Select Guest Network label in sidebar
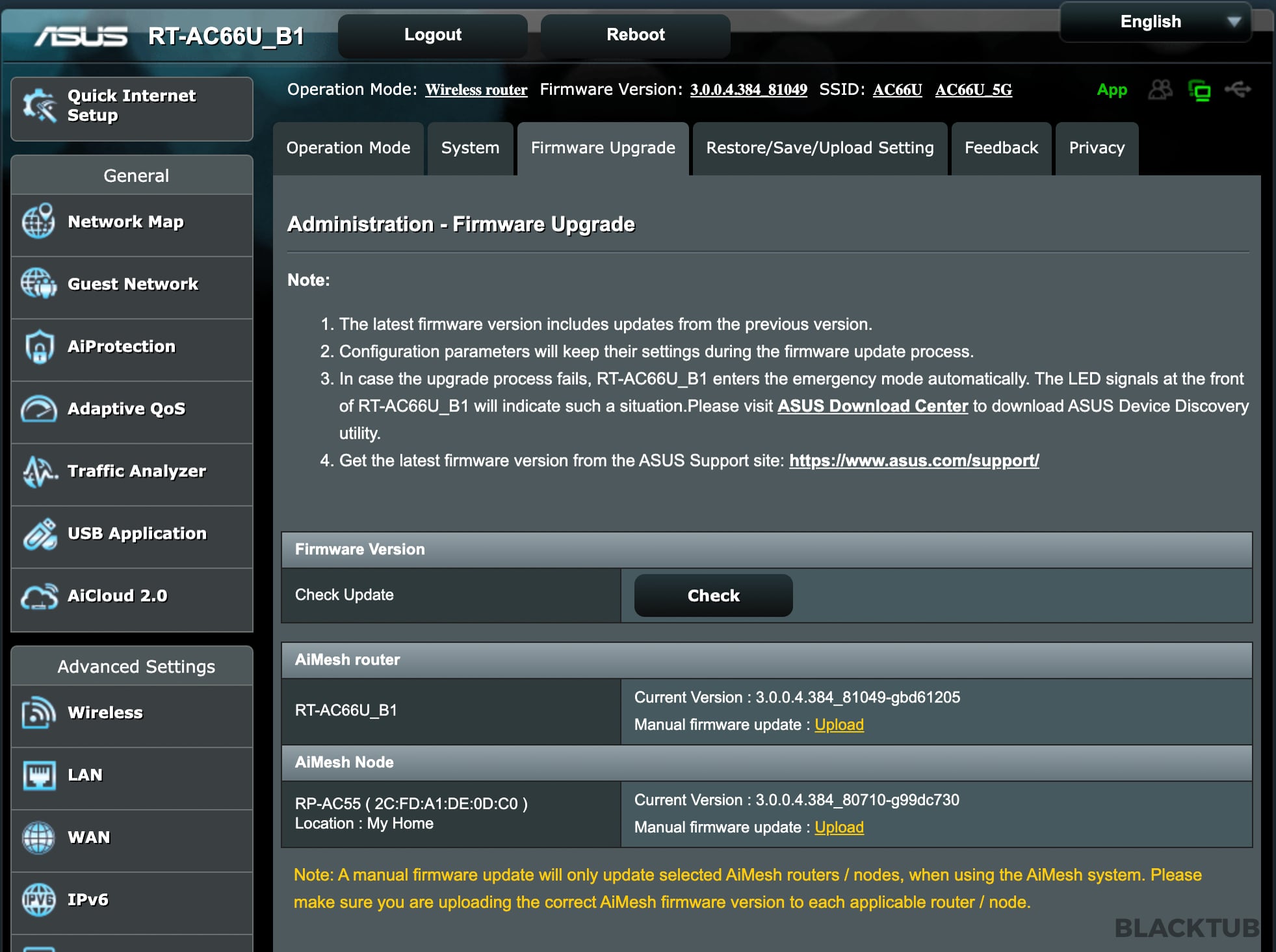This screenshot has height=952, width=1276. coord(133,285)
